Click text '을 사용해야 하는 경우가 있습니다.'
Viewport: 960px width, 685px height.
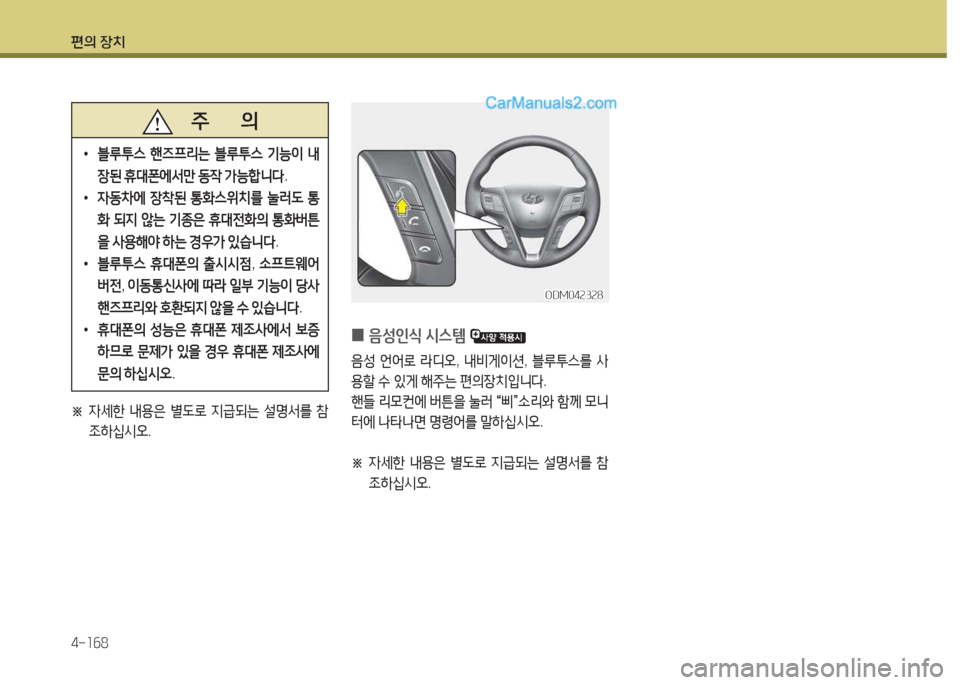coord(188,241)
